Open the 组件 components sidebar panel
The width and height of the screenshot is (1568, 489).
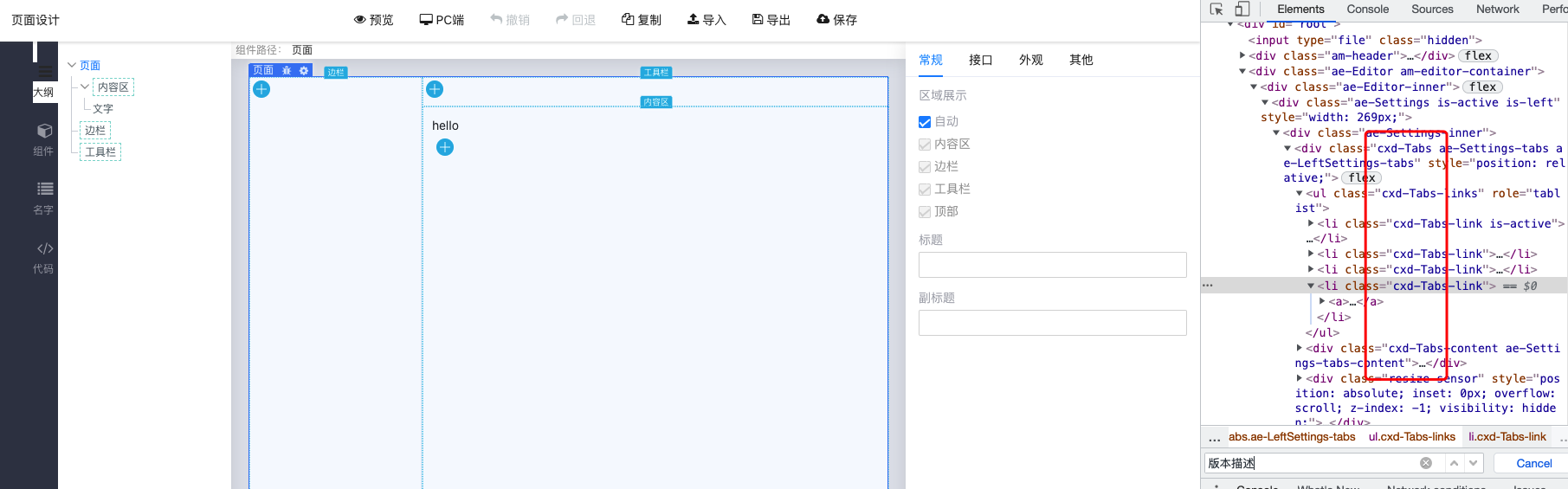[x=43, y=139]
